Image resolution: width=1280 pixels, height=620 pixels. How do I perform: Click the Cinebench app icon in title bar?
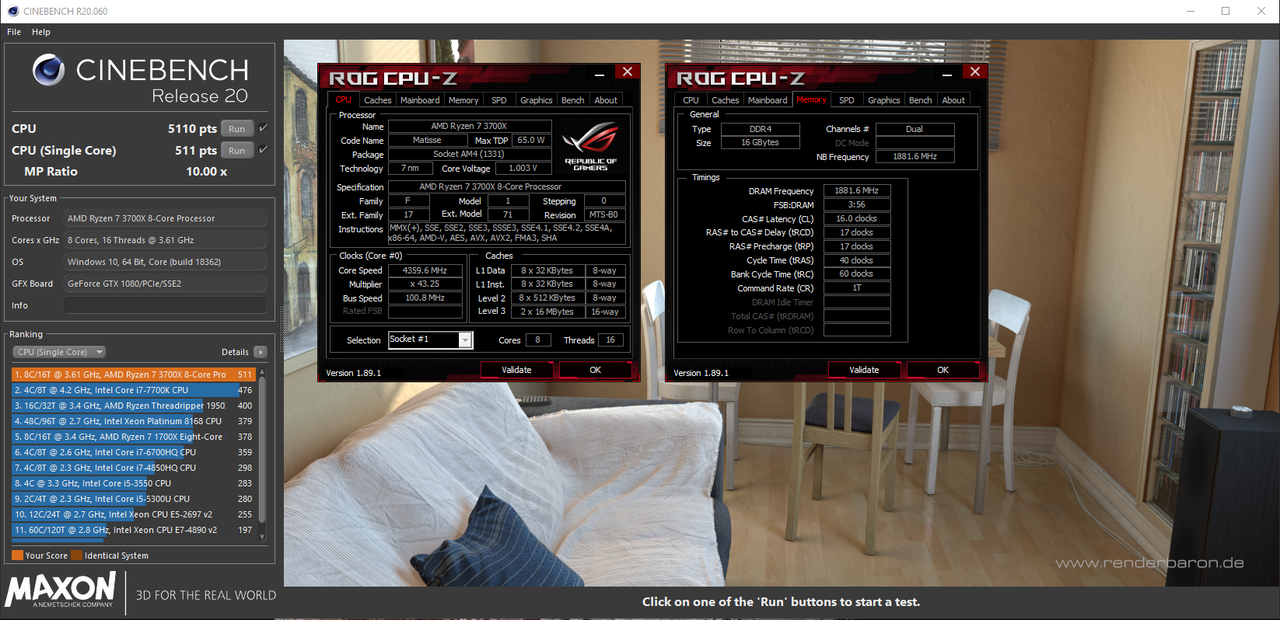(12, 11)
